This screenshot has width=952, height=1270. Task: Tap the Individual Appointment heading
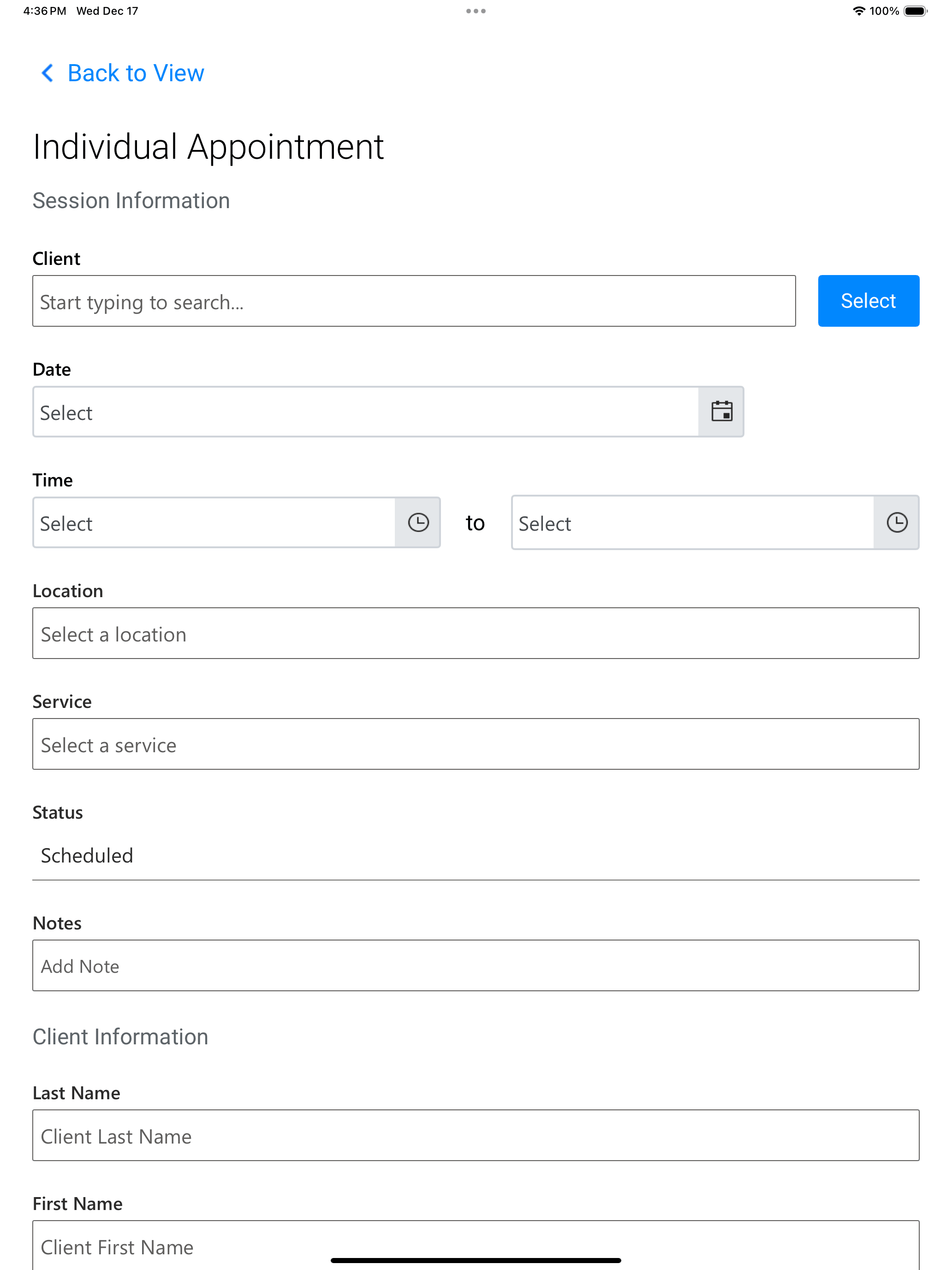coord(208,147)
